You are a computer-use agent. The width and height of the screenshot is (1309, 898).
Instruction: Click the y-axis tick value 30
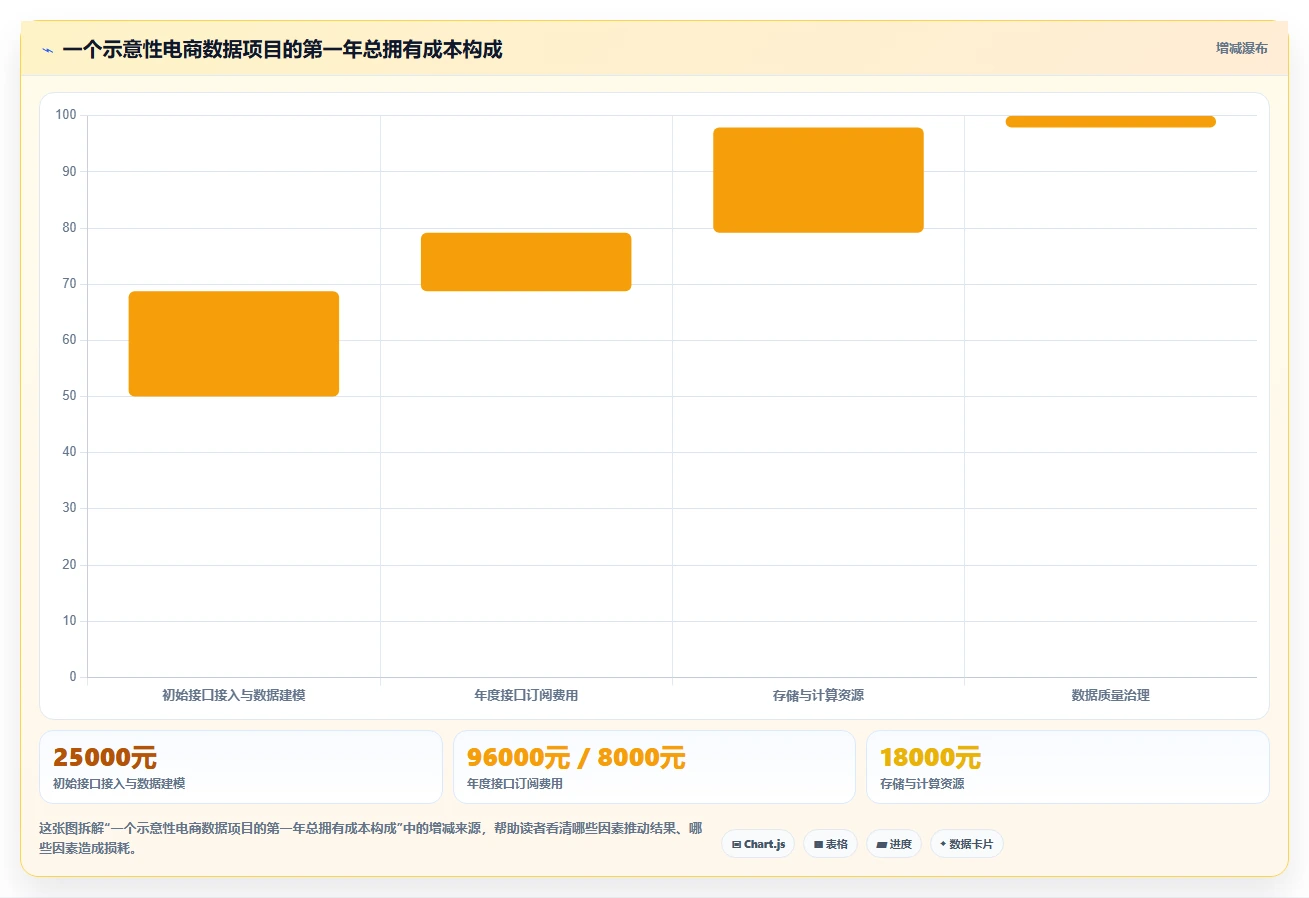(x=69, y=508)
